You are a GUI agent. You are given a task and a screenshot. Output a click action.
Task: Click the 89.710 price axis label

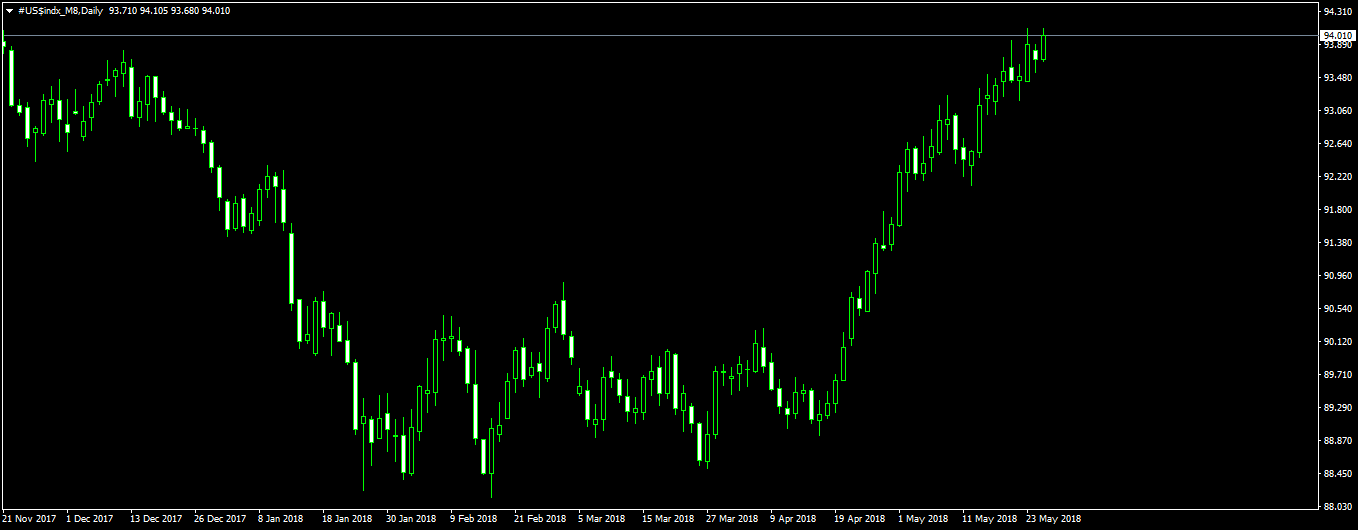(x=1336, y=375)
